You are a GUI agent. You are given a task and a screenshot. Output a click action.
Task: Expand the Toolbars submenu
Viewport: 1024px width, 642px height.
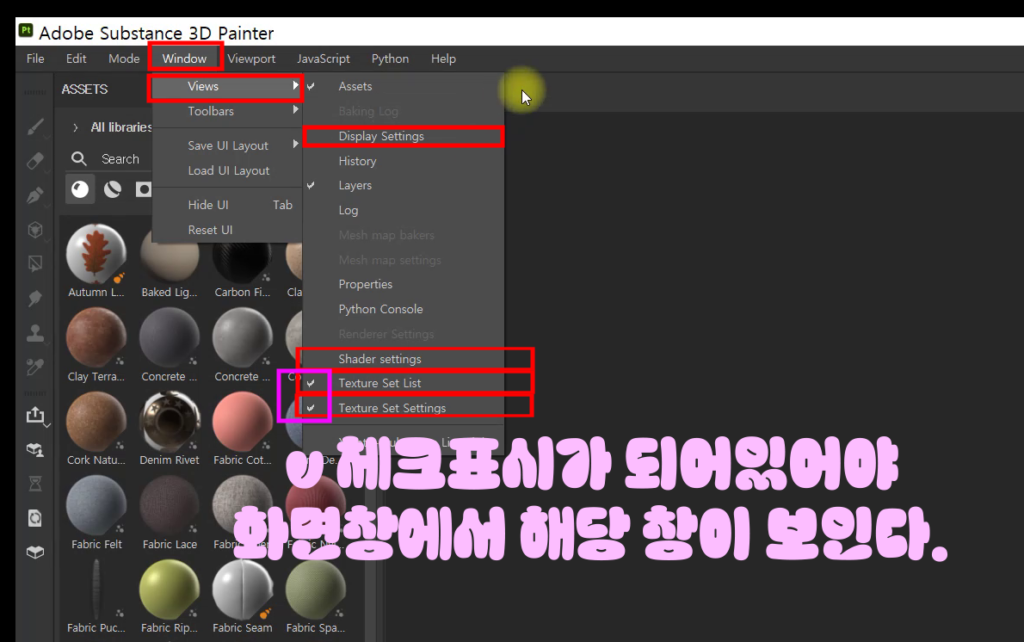227,111
